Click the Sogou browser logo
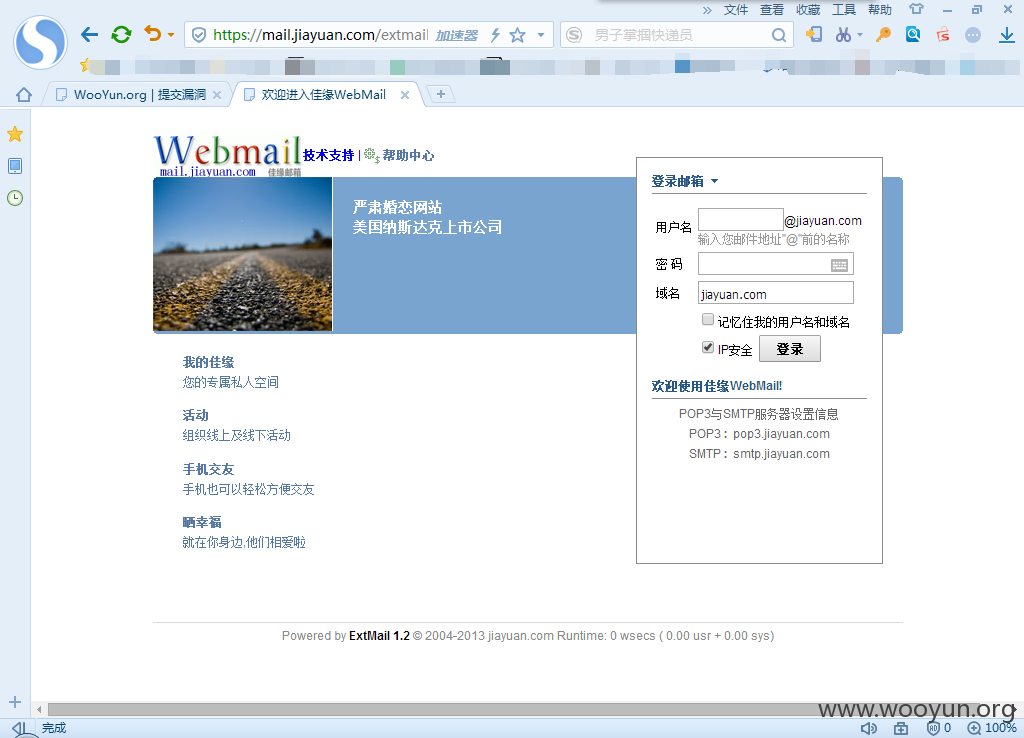Viewport: 1024px width, 738px height. click(40, 42)
